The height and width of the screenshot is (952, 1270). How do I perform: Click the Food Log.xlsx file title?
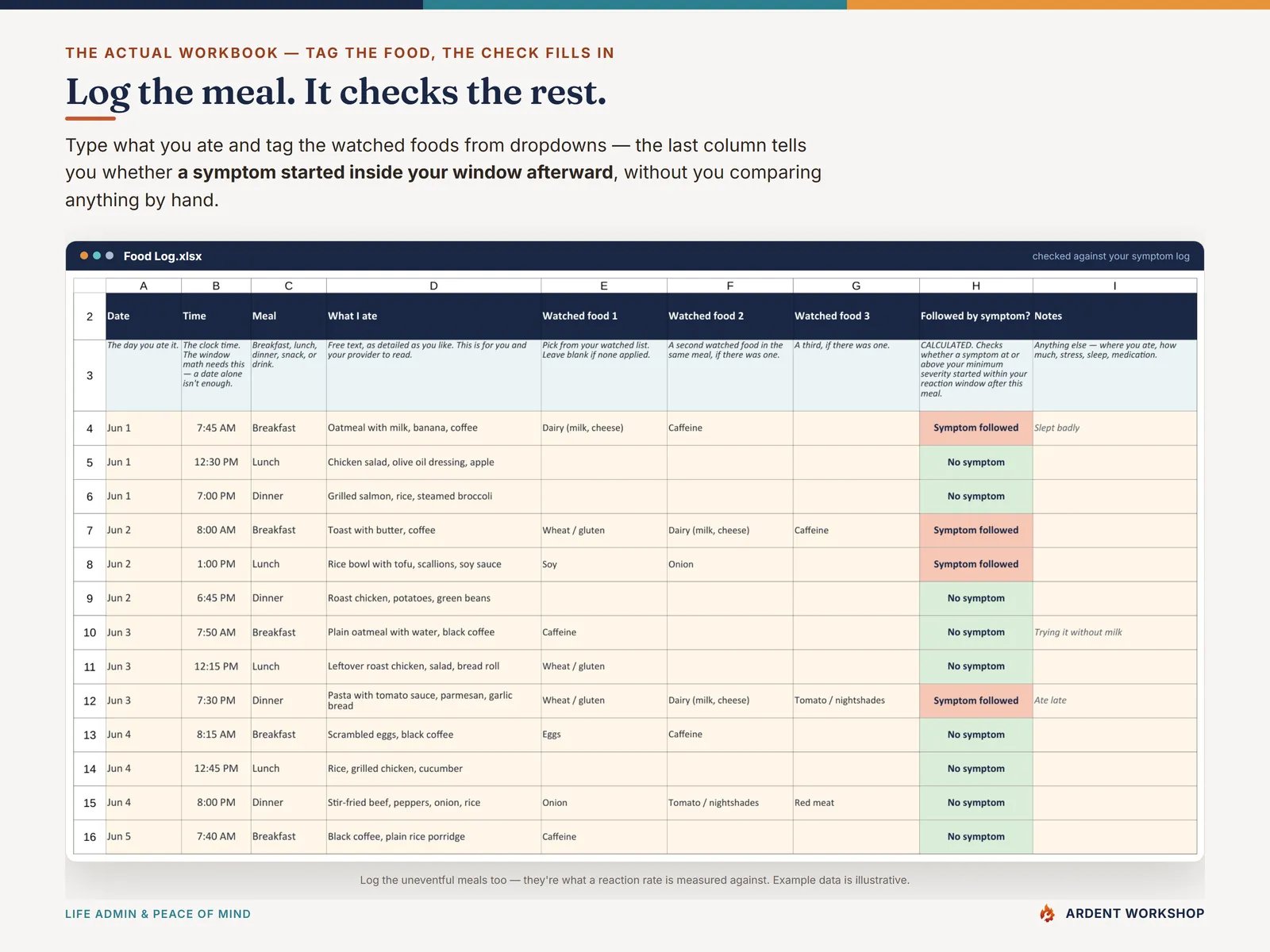(163, 256)
